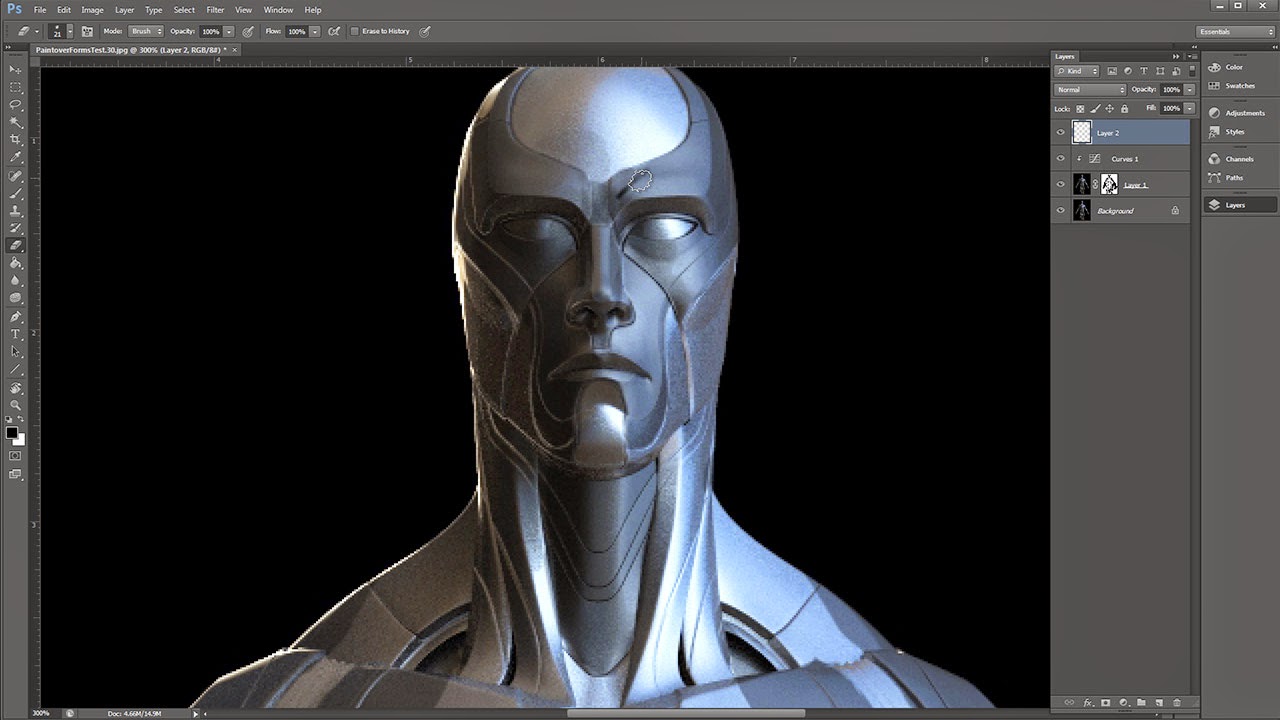The height and width of the screenshot is (720, 1280).
Task: Open the Channels panel
Action: tap(1238, 158)
